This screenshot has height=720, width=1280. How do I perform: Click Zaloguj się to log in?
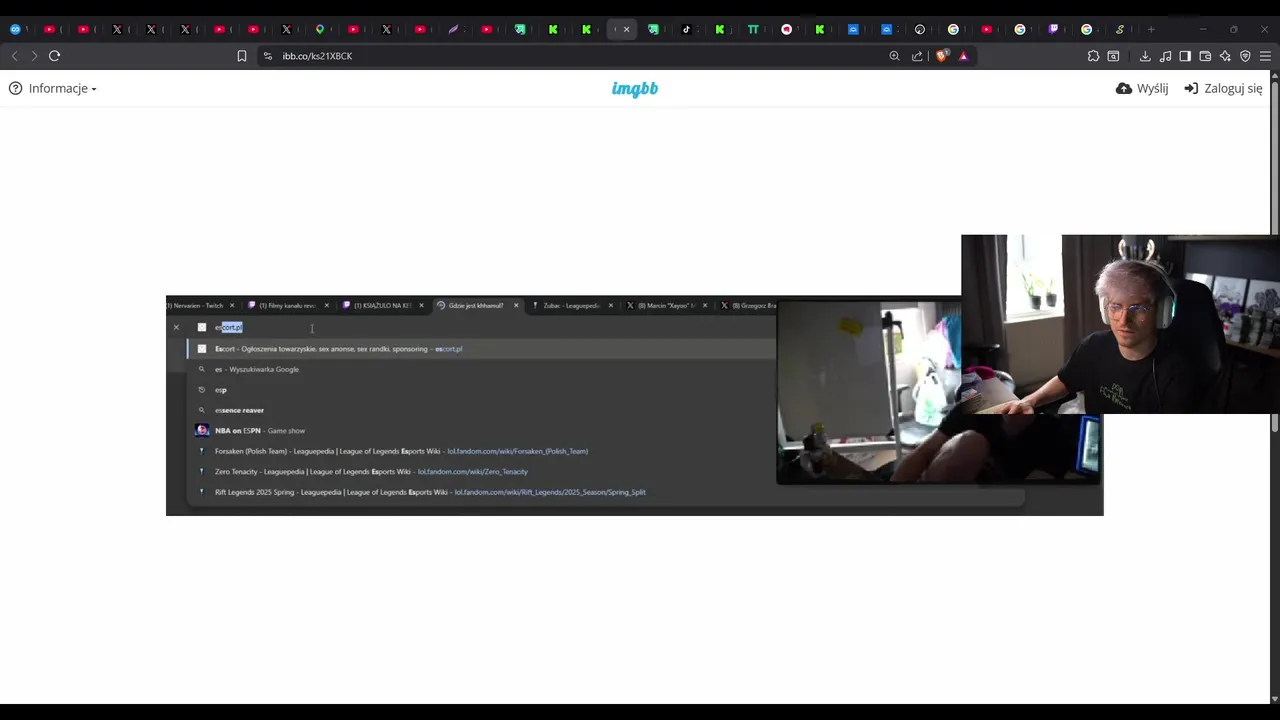[1223, 88]
